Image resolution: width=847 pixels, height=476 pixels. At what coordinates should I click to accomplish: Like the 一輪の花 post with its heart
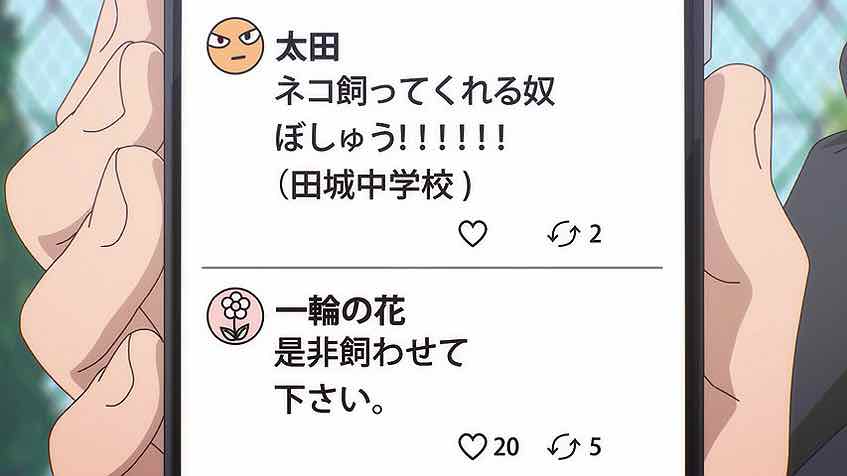tap(473, 447)
